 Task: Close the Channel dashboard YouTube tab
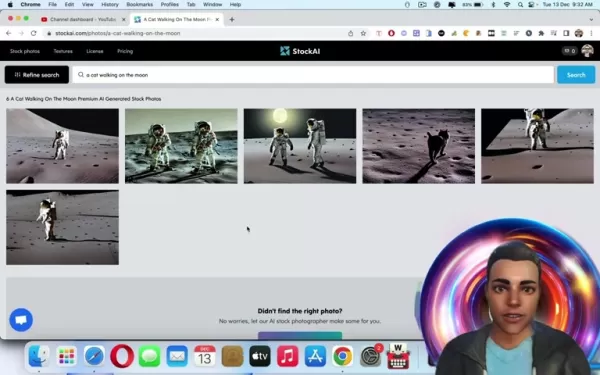click(124, 19)
